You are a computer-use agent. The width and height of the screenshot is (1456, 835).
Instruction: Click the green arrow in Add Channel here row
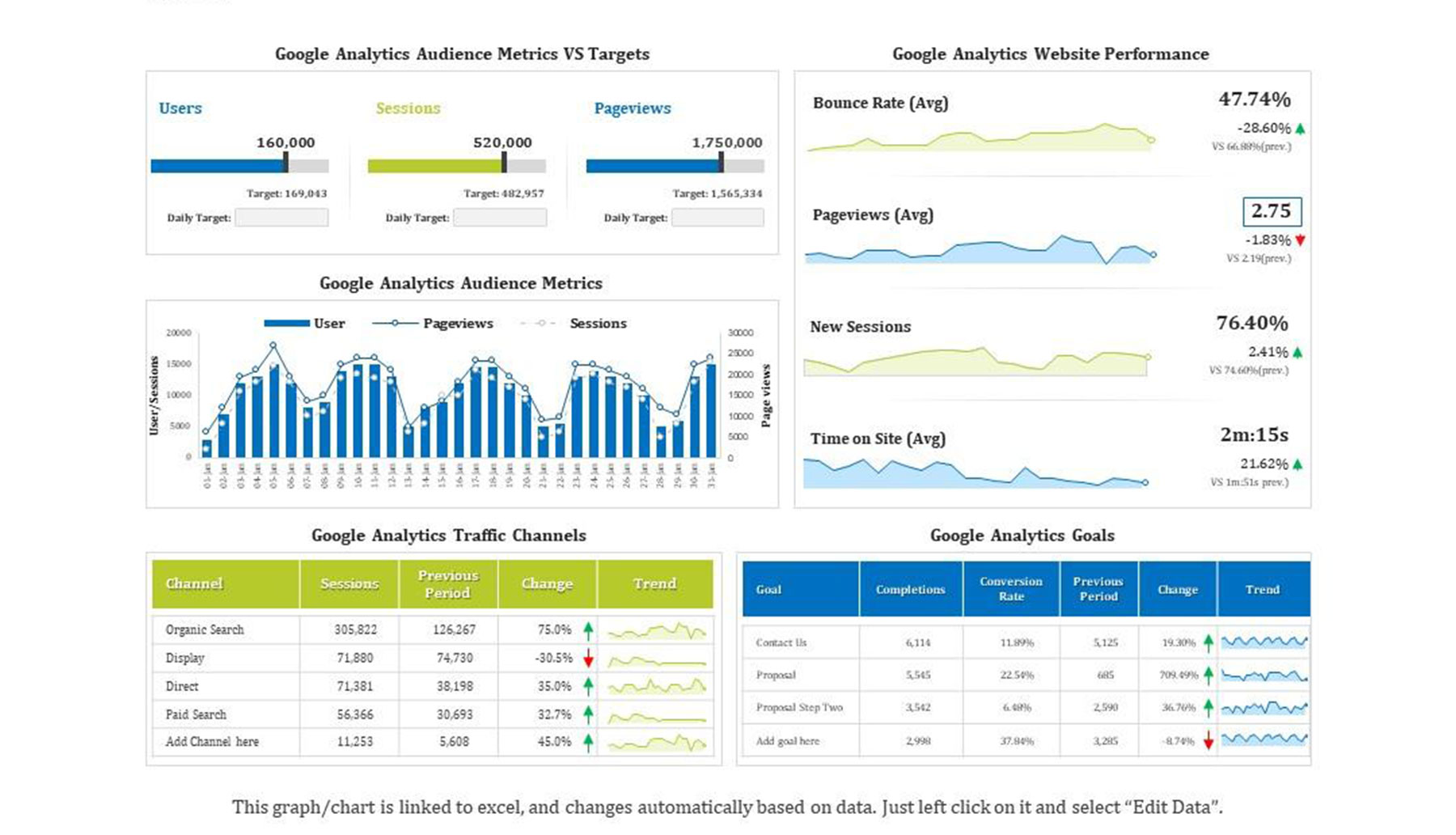coord(588,742)
